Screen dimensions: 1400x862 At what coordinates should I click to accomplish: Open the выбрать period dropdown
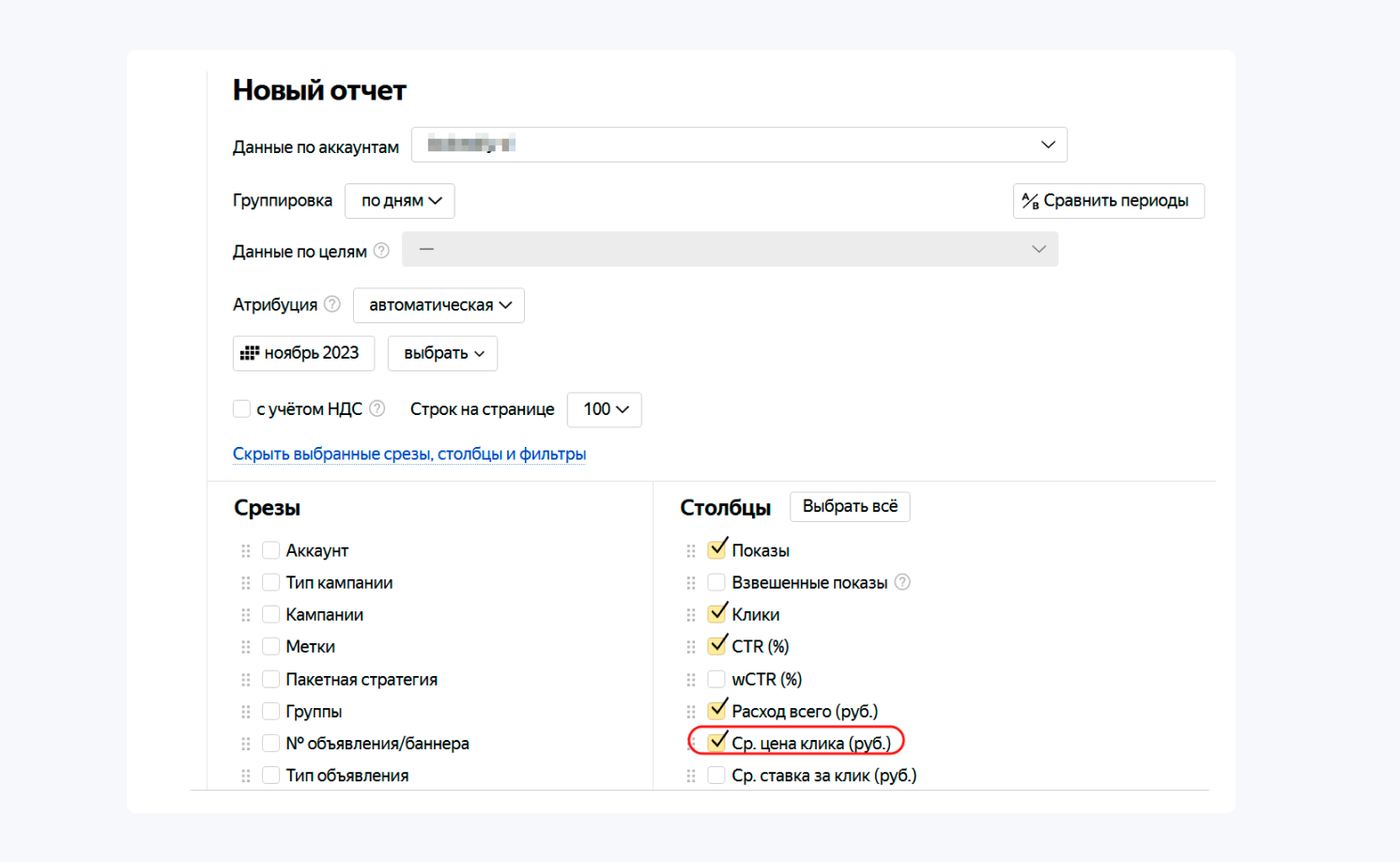(x=442, y=353)
